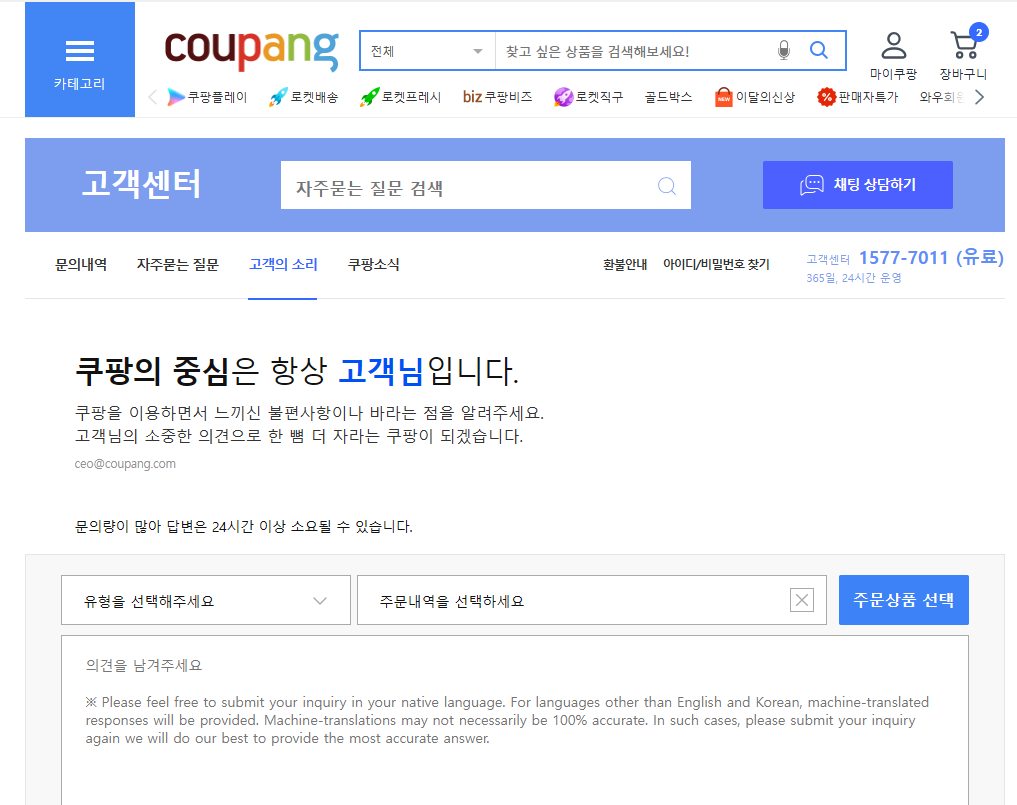The image size is (1017, 805).
Task: Click the product search magnifier icon
Action: pos(819,51)
